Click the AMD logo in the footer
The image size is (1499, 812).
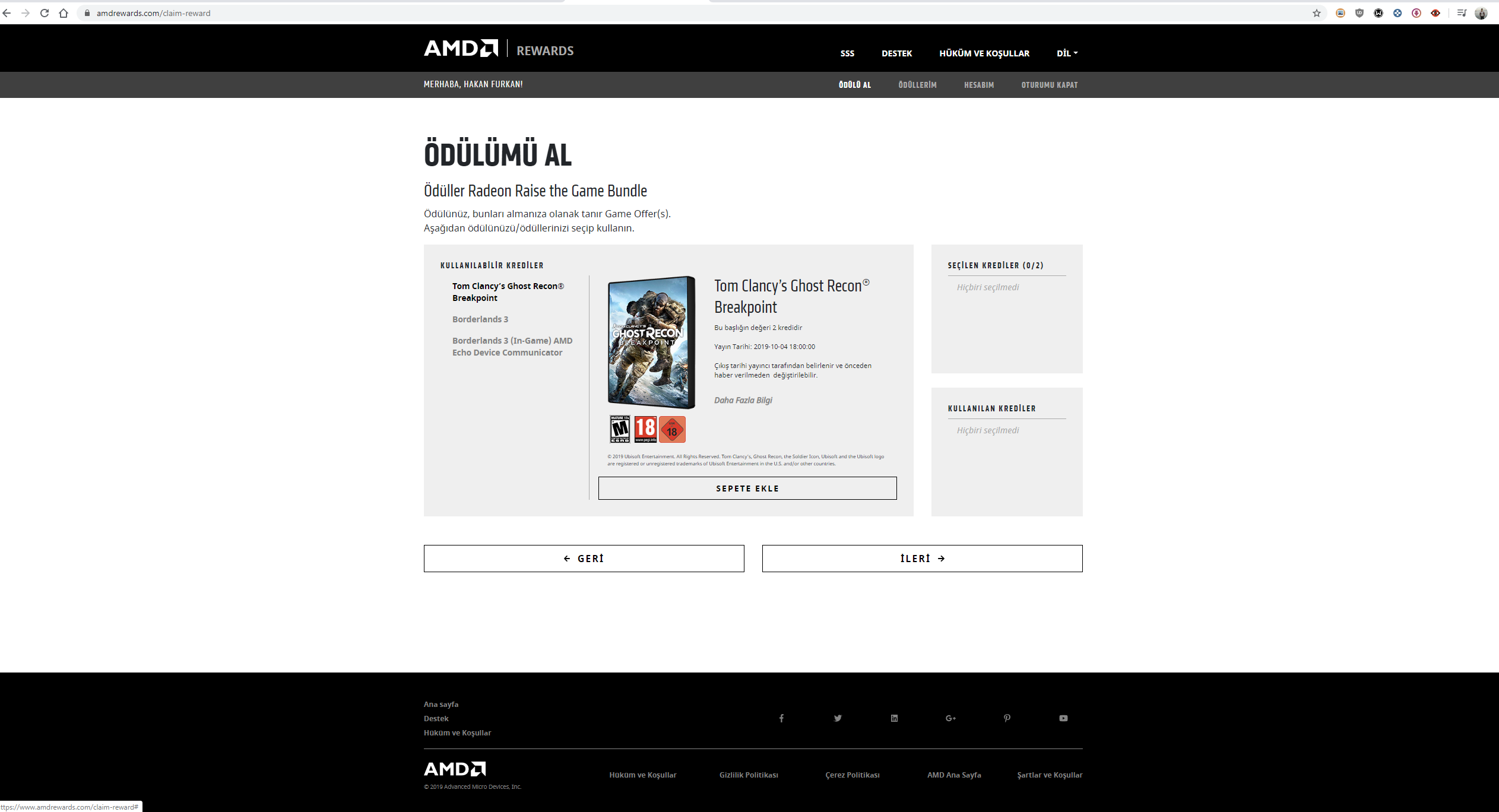(x=455, y=769)
